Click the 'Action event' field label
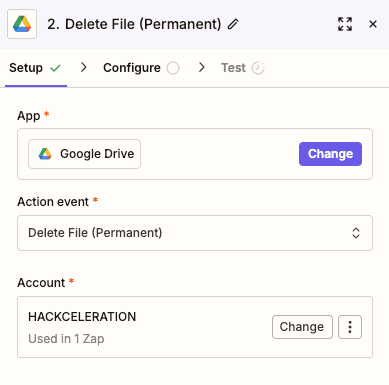Screen dimensions: 389x385 pyautogui.click(x=53, y=202)
